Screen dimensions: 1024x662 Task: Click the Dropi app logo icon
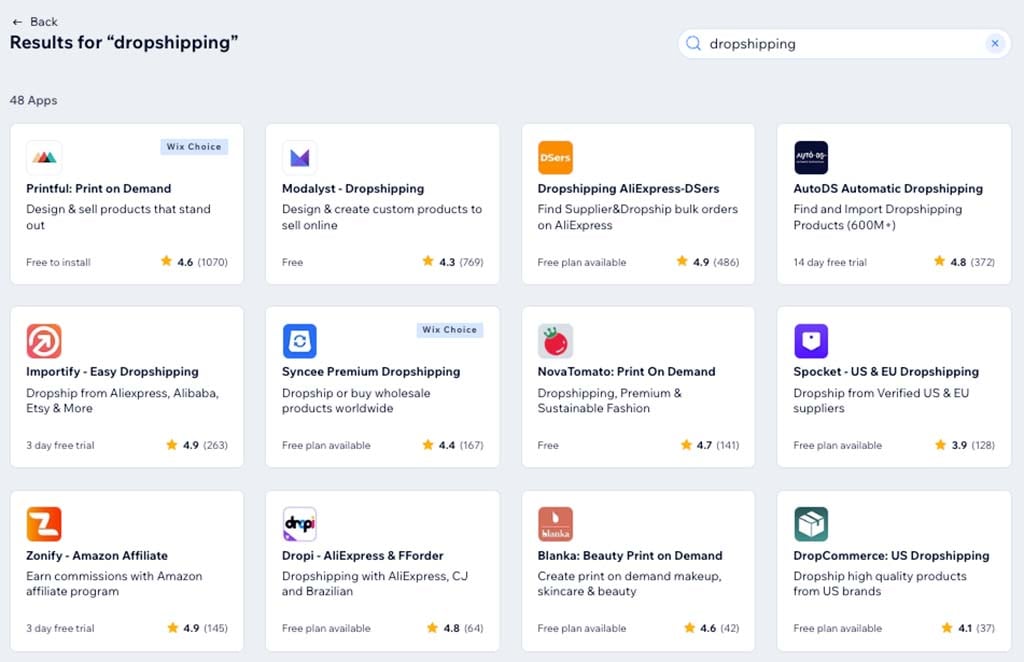300,524
